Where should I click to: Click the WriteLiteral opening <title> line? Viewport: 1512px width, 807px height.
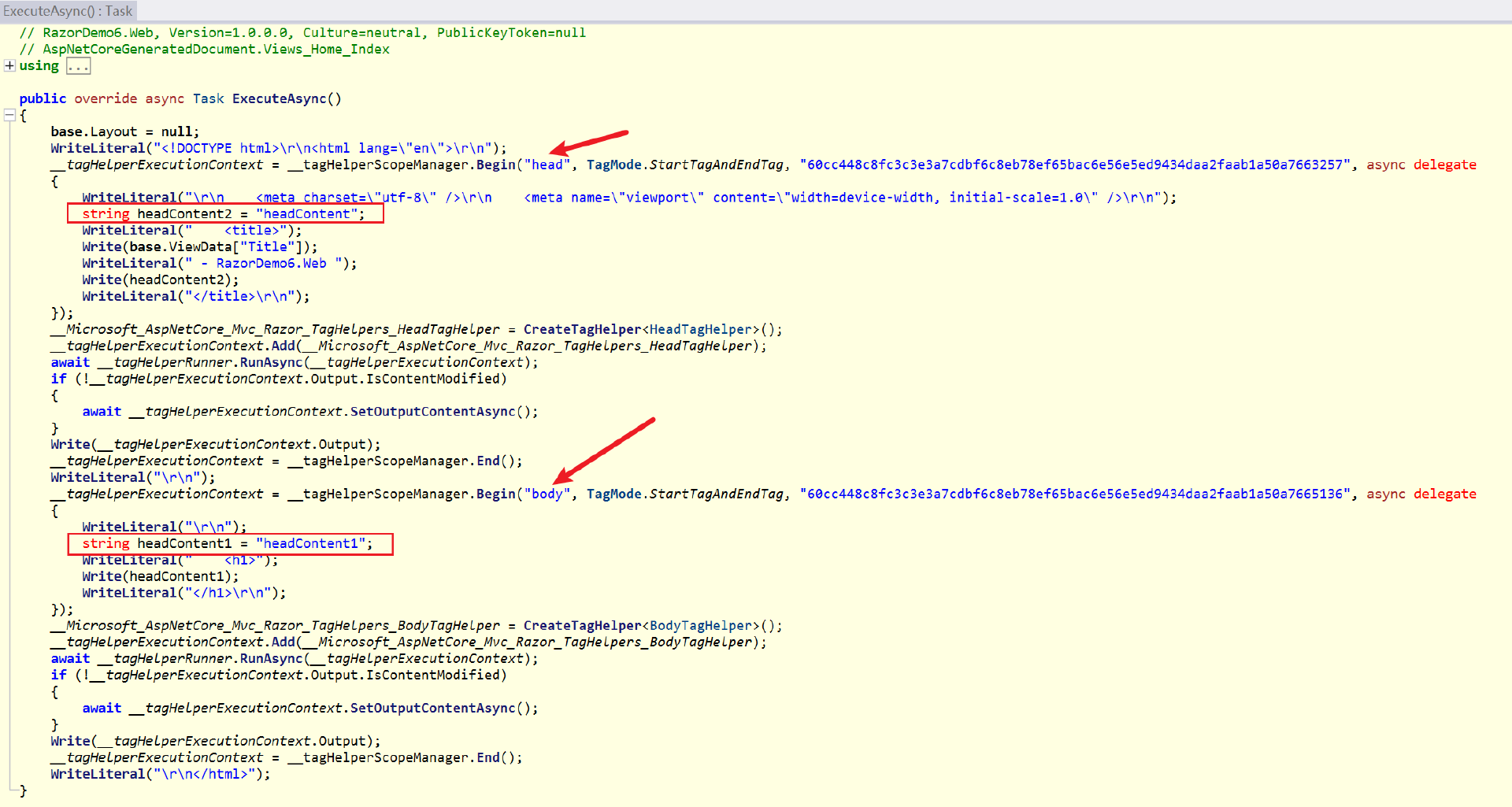tap(192, 230)
